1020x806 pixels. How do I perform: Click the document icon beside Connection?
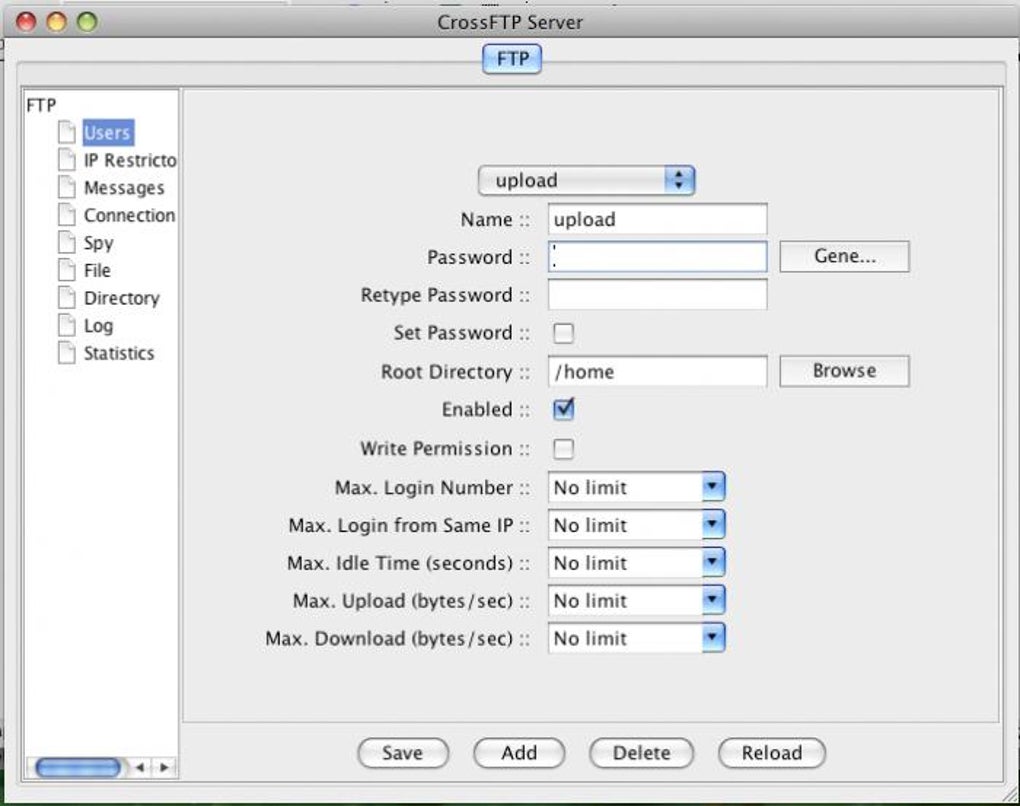tap(66, 215)
